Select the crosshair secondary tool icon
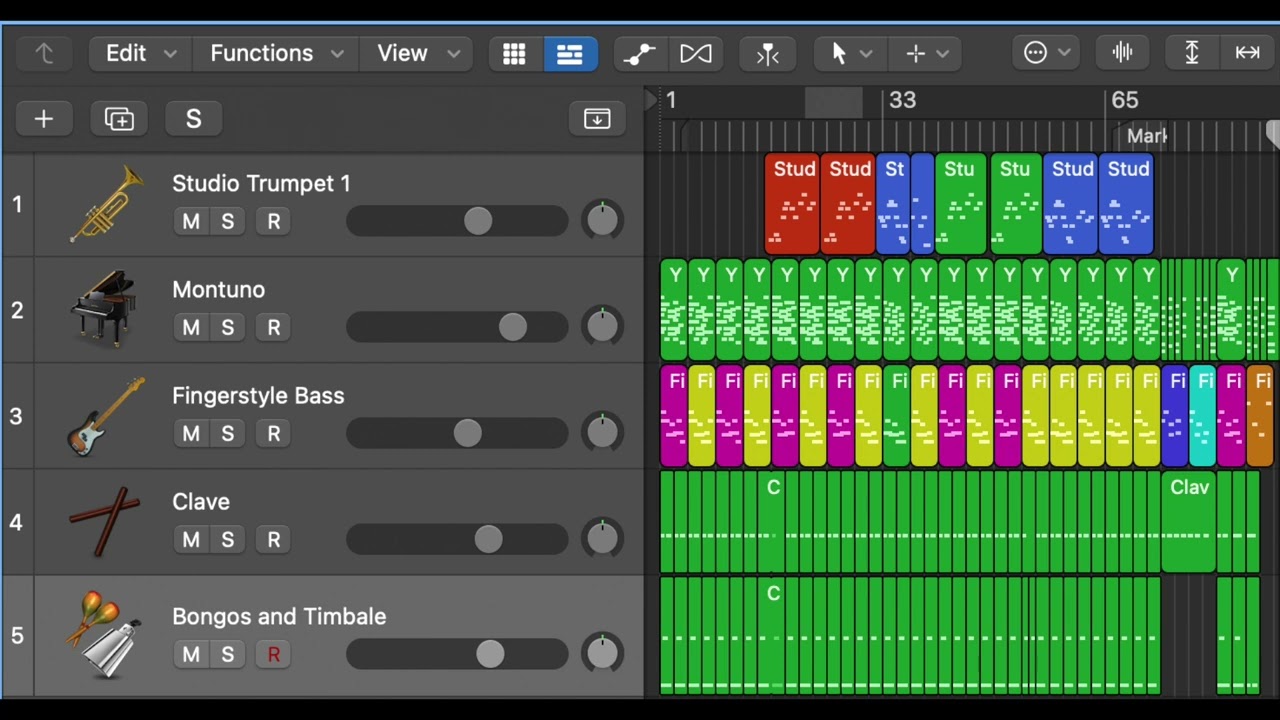This screenshot has height=720, width=1280. click(x=915, y=54)
